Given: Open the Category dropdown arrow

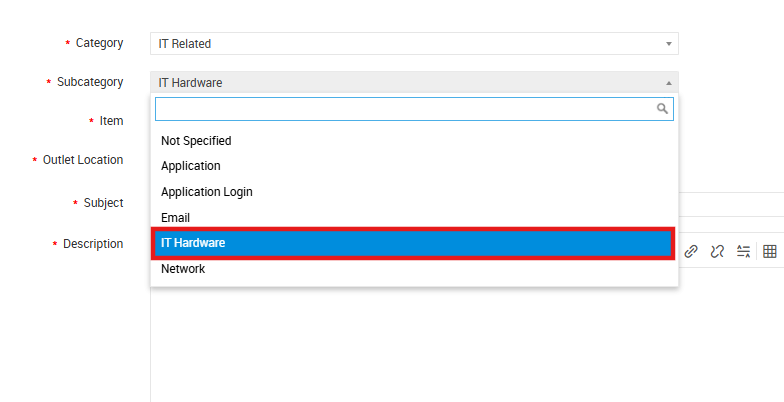Looking at the screenshot, I should coord(668,44).
